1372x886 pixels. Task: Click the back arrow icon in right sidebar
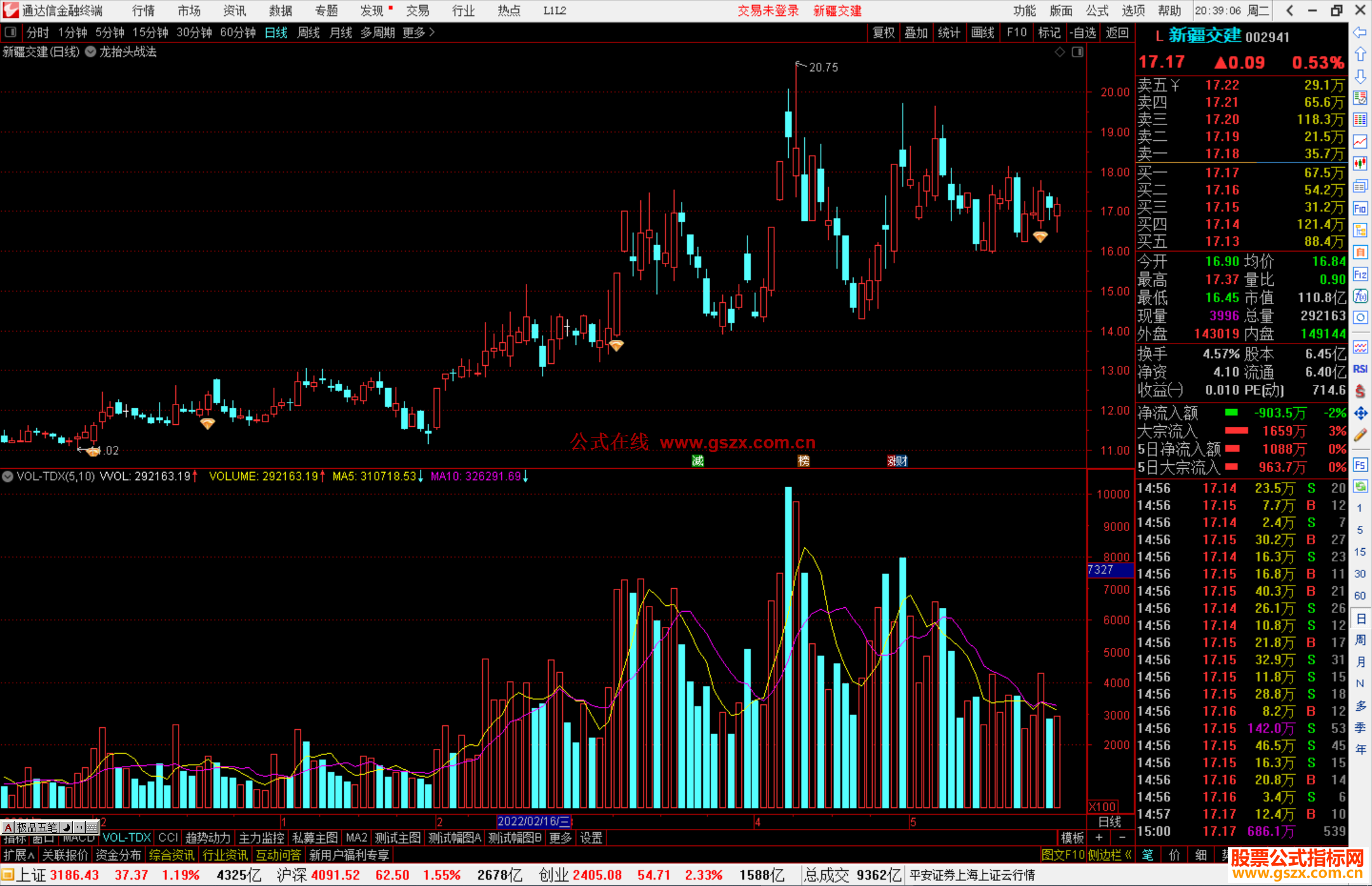pyautogui.click(x=1360, y=32)
